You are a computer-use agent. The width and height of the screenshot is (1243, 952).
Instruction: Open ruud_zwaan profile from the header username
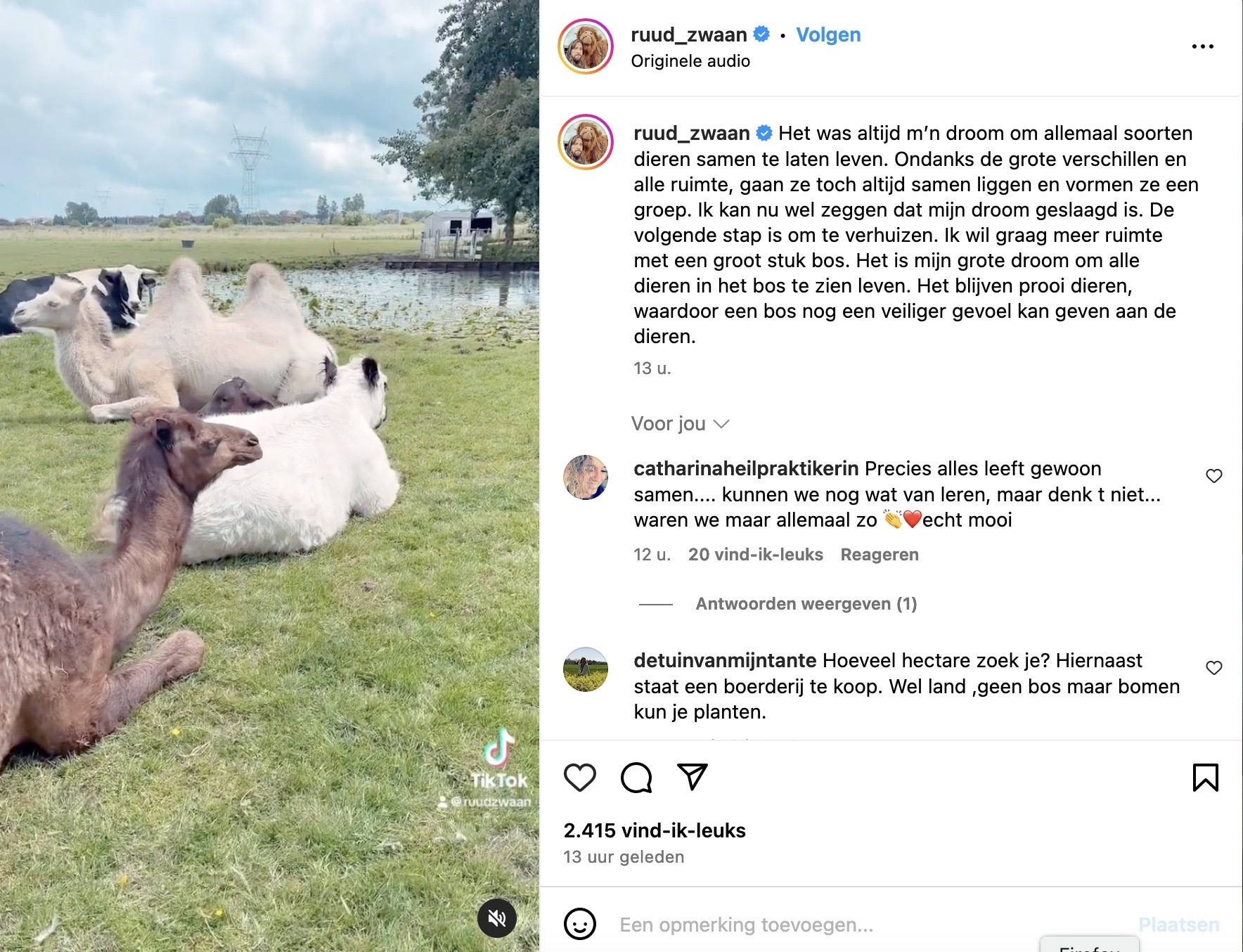coord(689,34)
